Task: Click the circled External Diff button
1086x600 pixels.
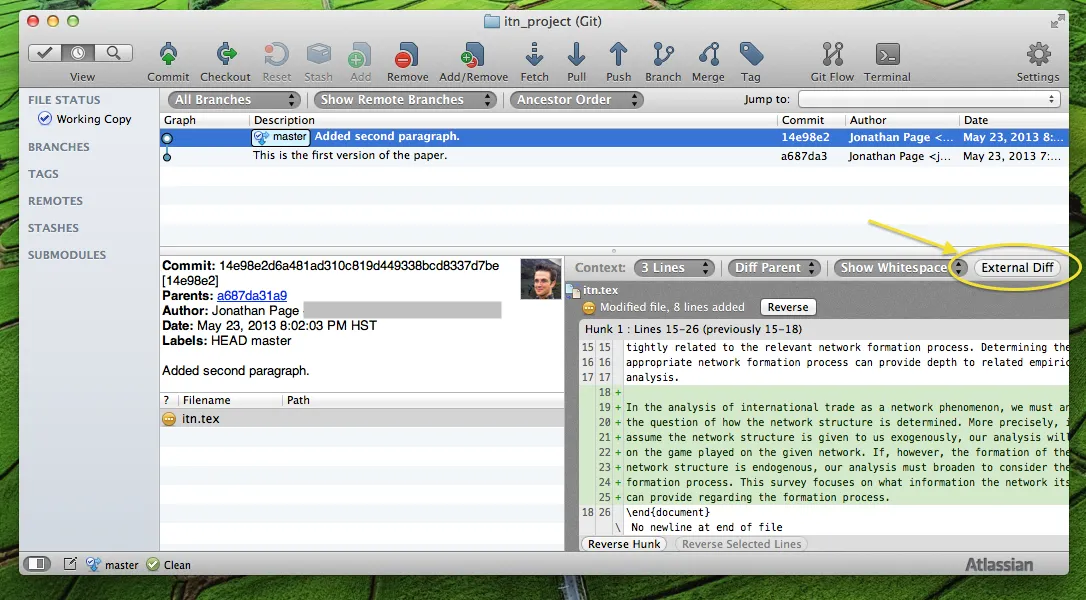Action: pyautogui.click(x=1018, y=267)
